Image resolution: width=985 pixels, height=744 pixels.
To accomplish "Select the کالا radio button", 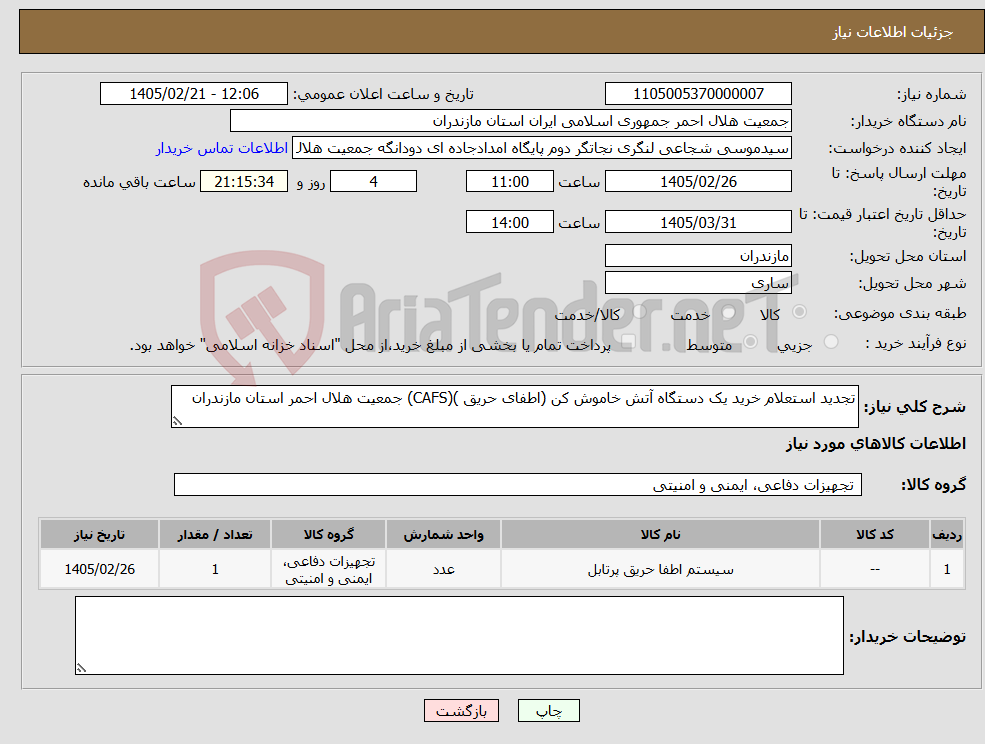I will pyautogui.click(x=800, y=312).
